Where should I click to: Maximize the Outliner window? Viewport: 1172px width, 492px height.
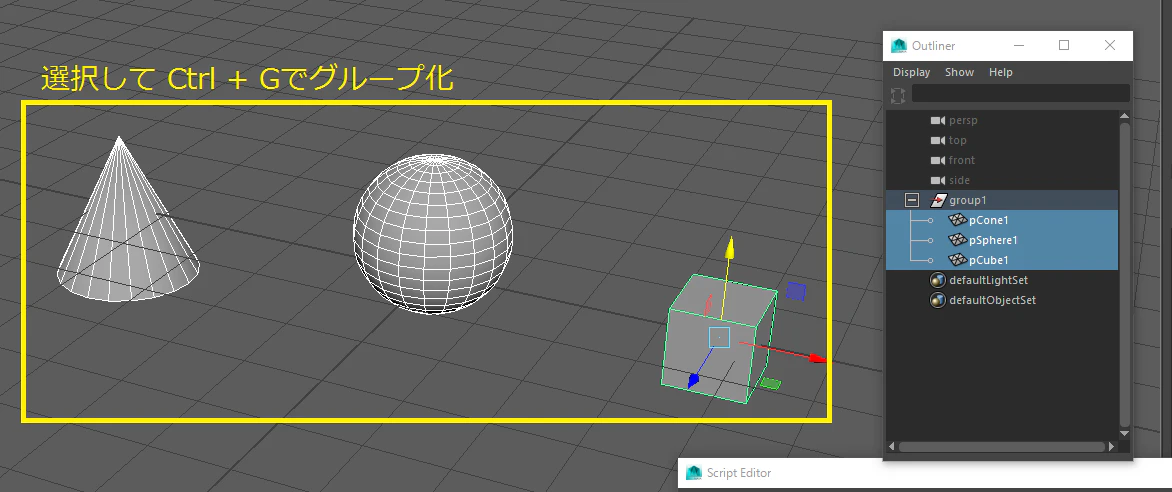point(1064,46)
